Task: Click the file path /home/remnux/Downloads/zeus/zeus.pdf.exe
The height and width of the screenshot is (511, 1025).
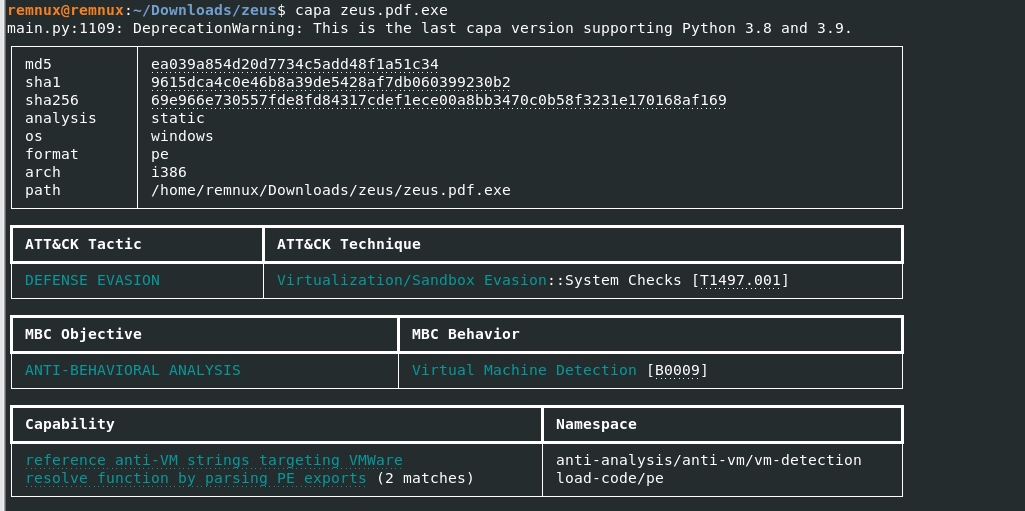Action: [331, 190]
